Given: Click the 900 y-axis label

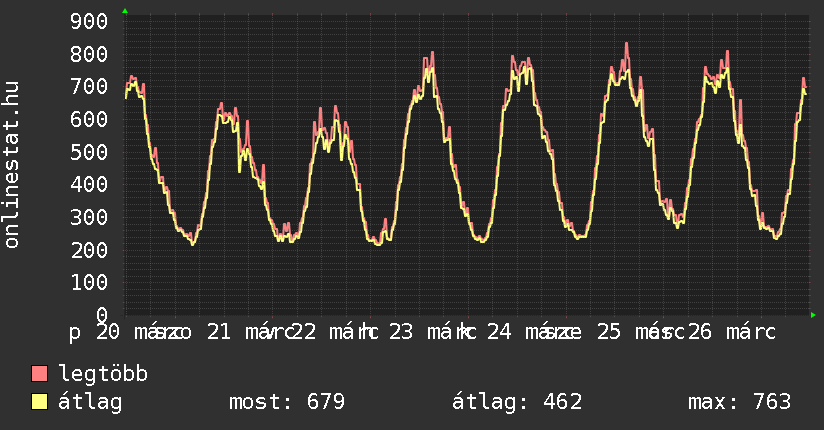Looking at the screenshot, I should [x=91, y=21].
